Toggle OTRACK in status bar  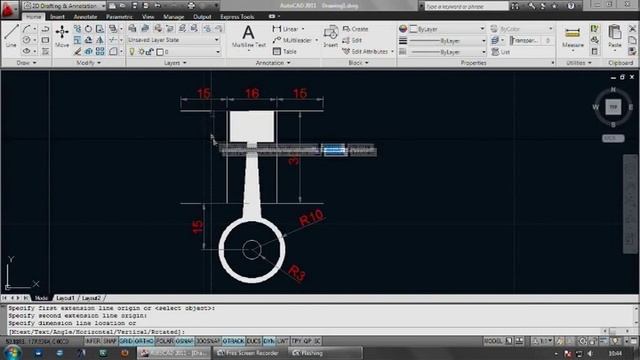tap(233, 341)
